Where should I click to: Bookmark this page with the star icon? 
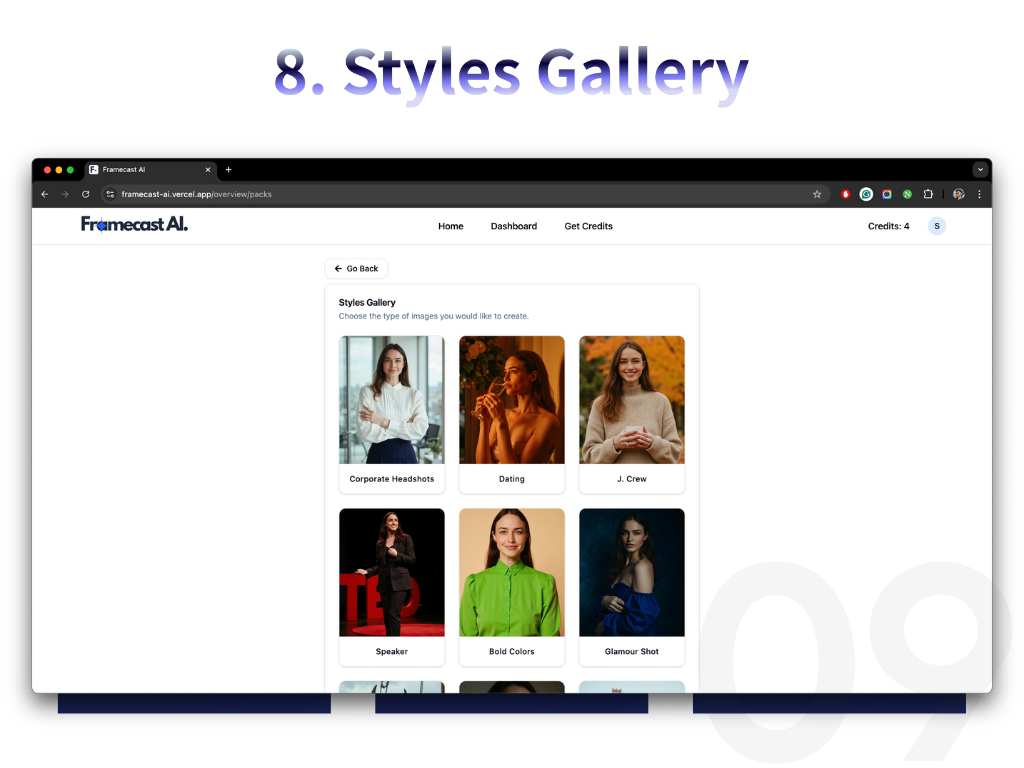click(816, 194)
